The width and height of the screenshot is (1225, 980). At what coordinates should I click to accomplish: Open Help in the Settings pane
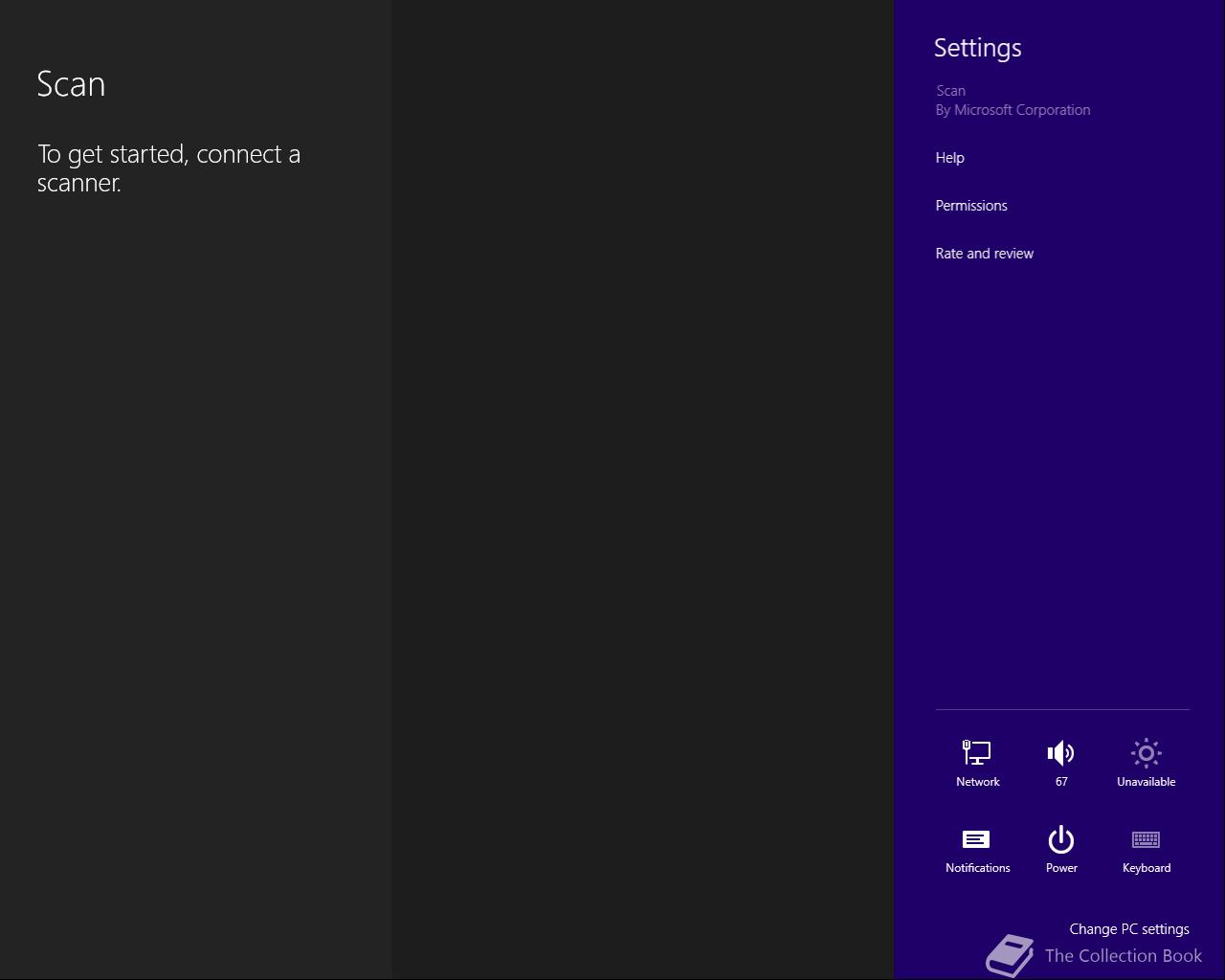[x=949, y=158]
